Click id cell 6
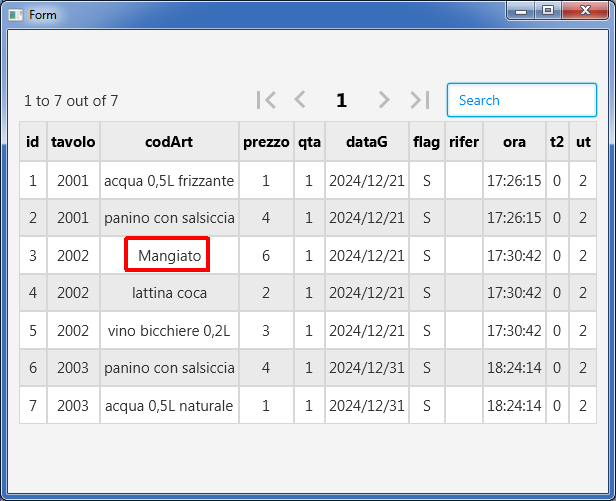Screen dimensions: 616x501 click(33, 368)
